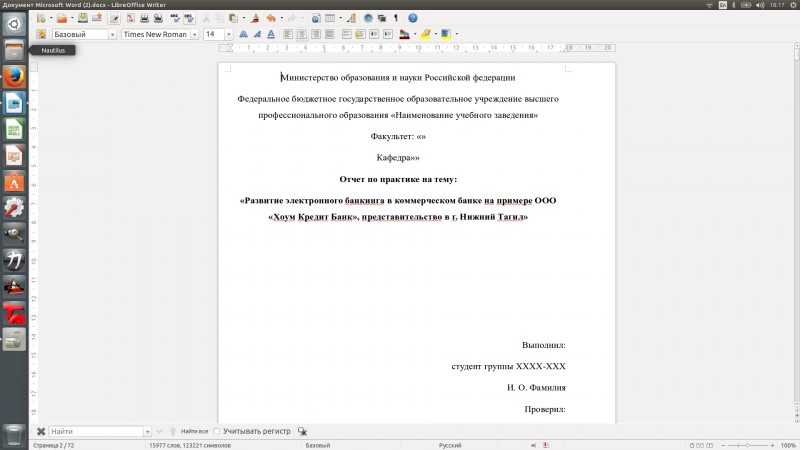Expand the Open recent files dropdown arrow
Viewport: 800px width, 450px height.
(x=72, y=18)
